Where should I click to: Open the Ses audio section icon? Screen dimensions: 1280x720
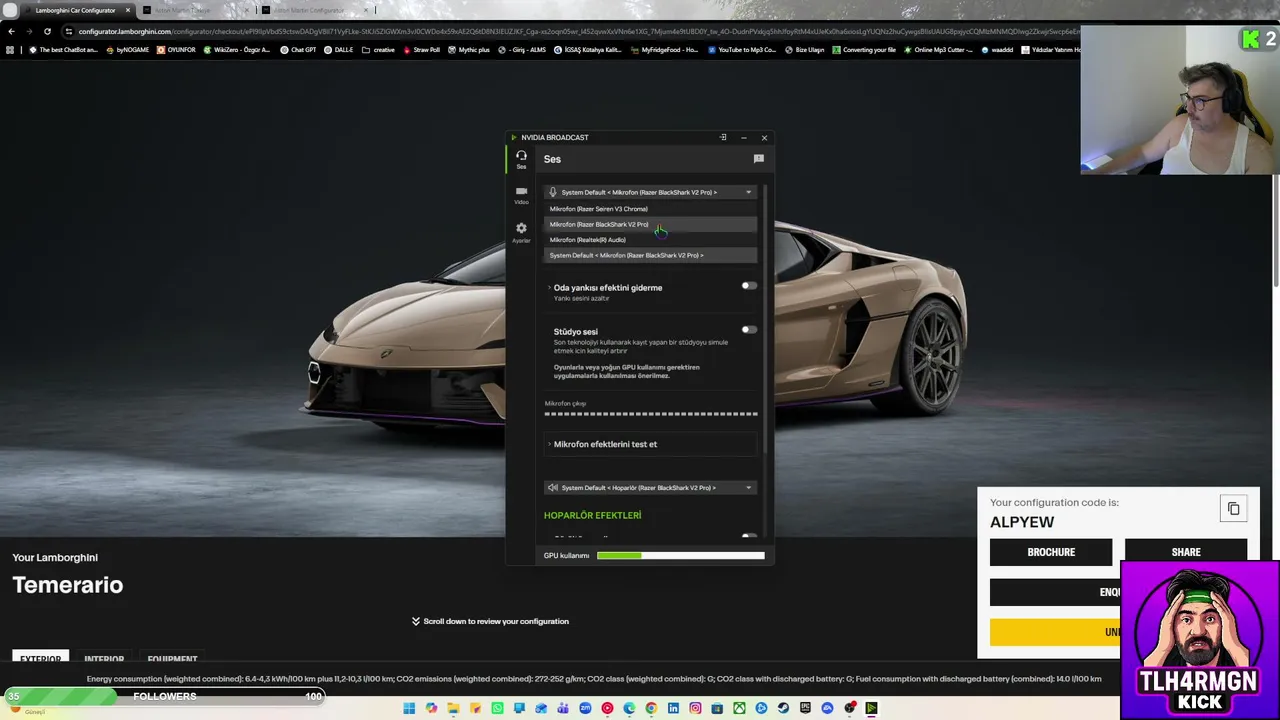click(521, 158)
